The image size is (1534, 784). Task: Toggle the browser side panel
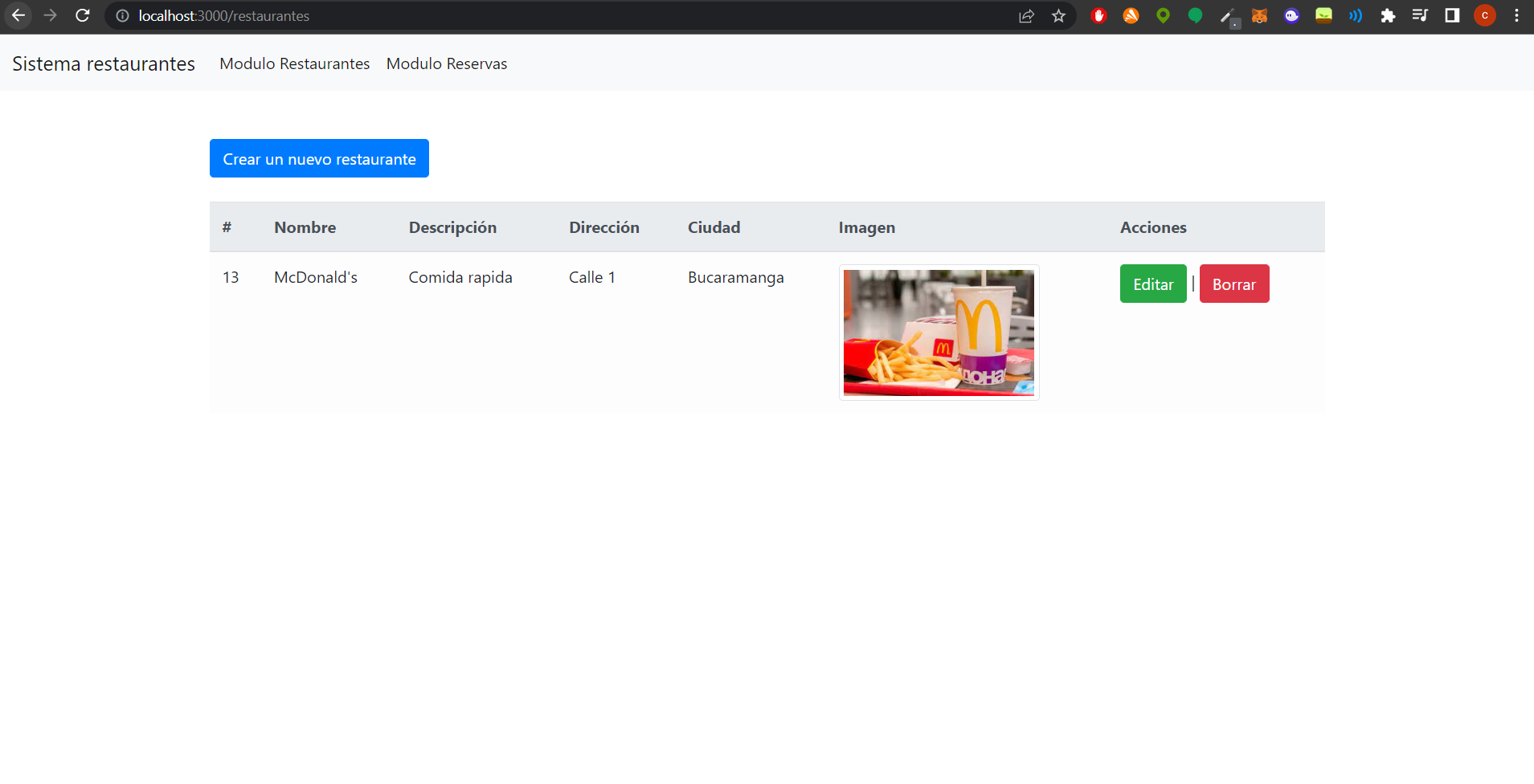click(1452, 15)
